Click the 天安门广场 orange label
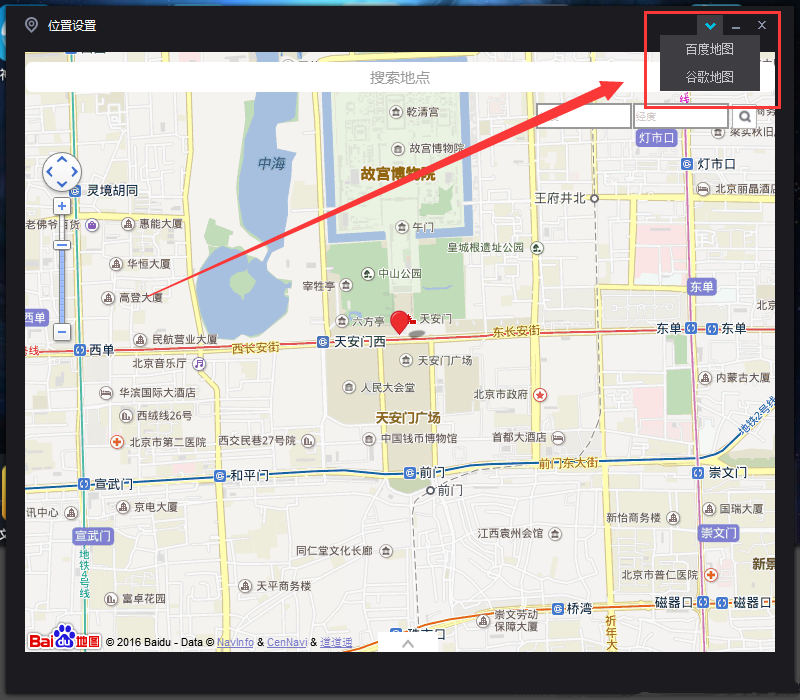This screenshot has height=700, width=800. click(x=408, y=418)
